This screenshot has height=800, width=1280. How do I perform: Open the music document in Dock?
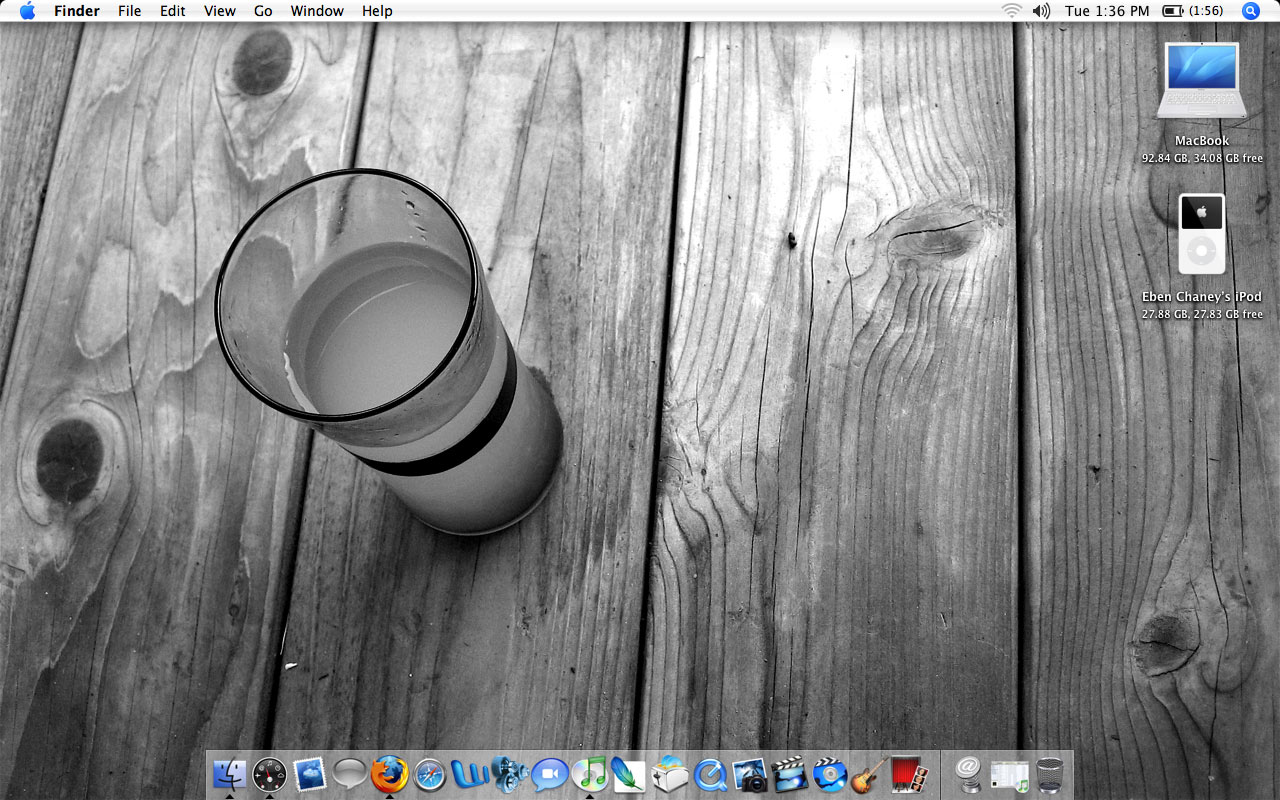pos(1009,775)
